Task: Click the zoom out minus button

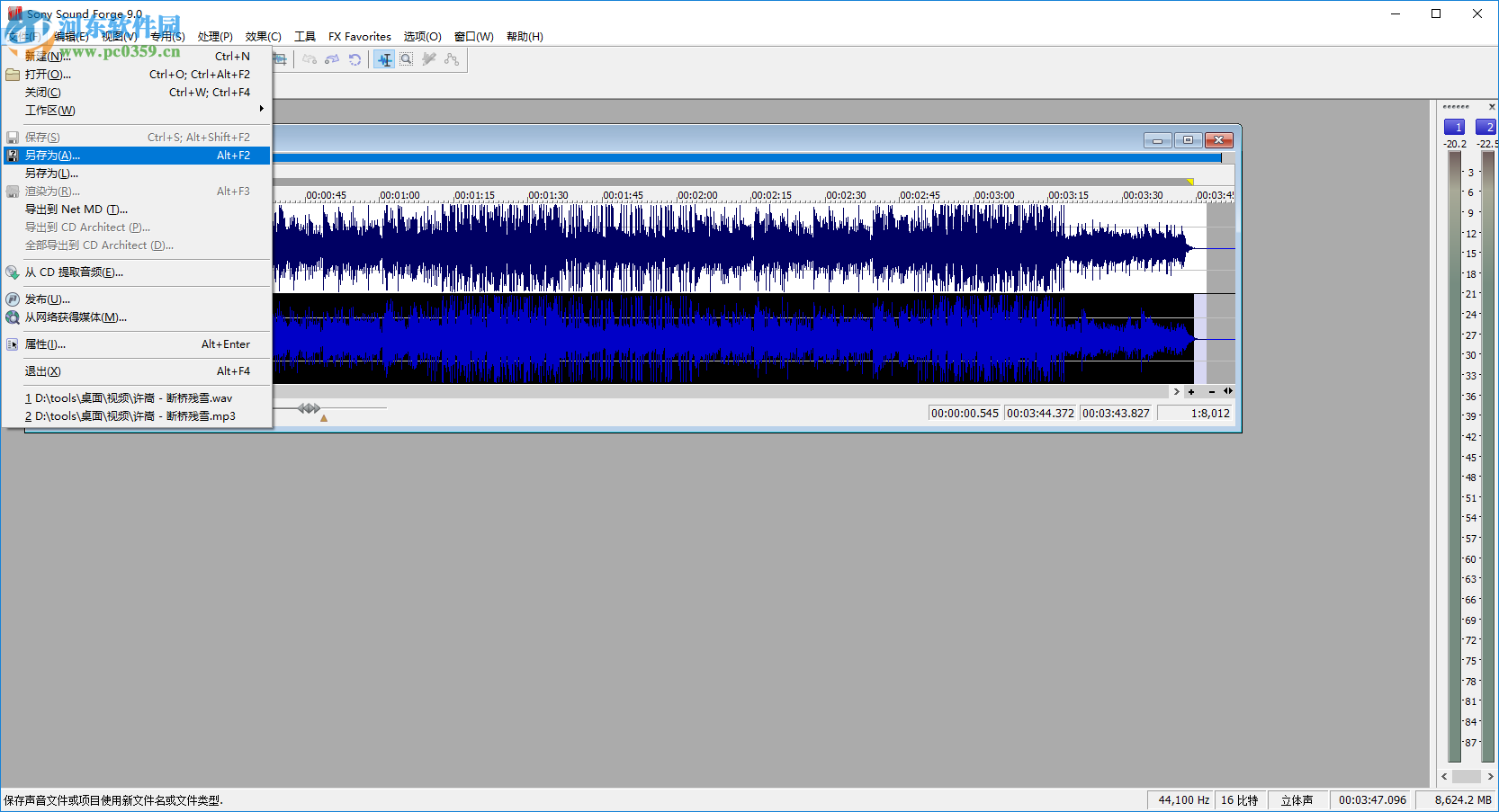Action: pos(1212,392)
